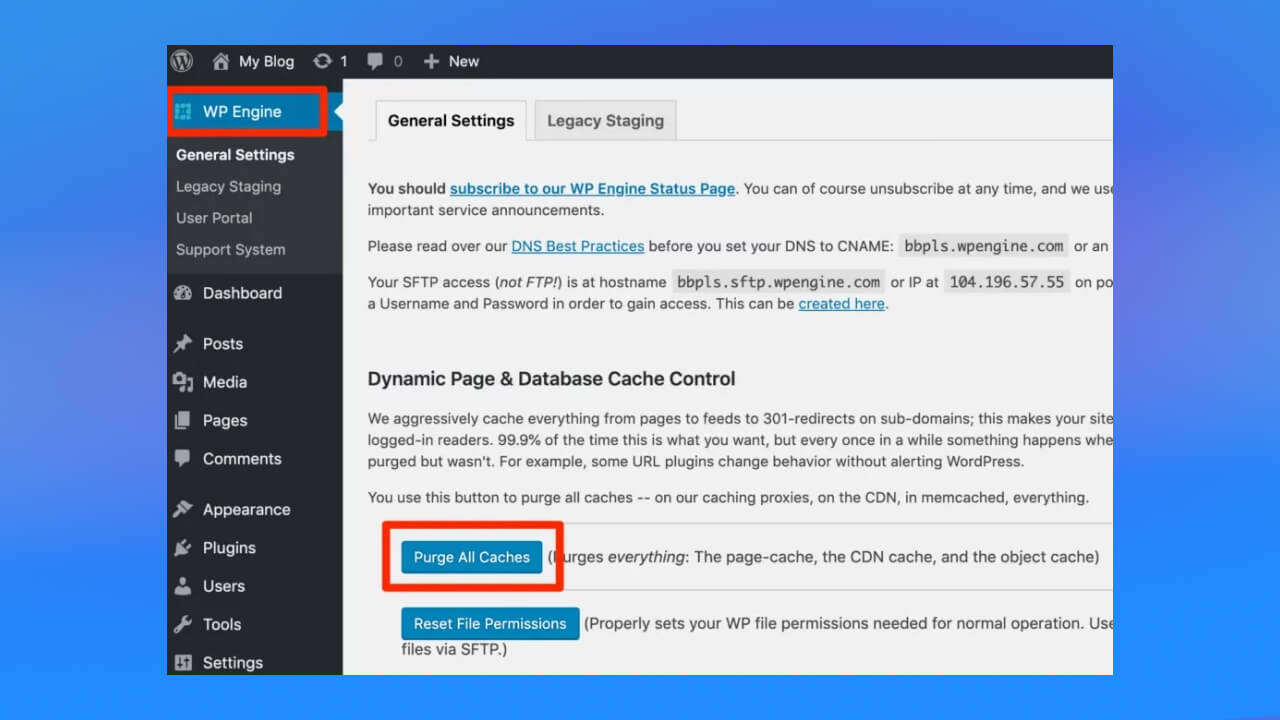Click the Settings sliders icon

click(183, 662)
